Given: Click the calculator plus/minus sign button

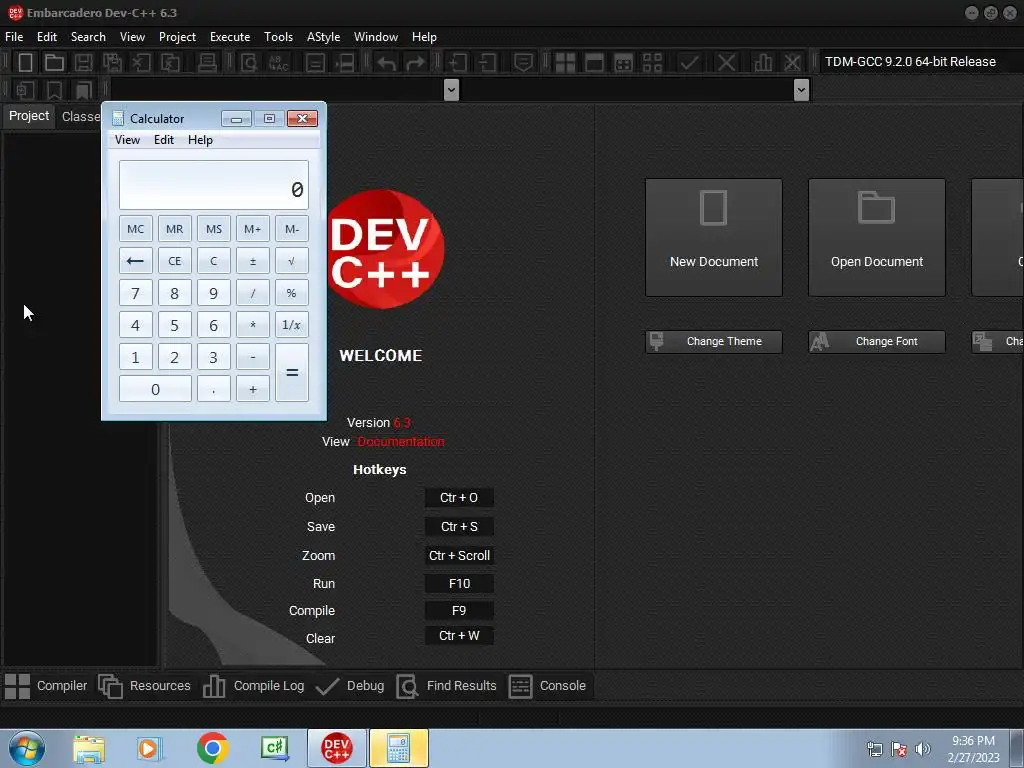Looking at the screenshot, I should click(x=253, y=261).
